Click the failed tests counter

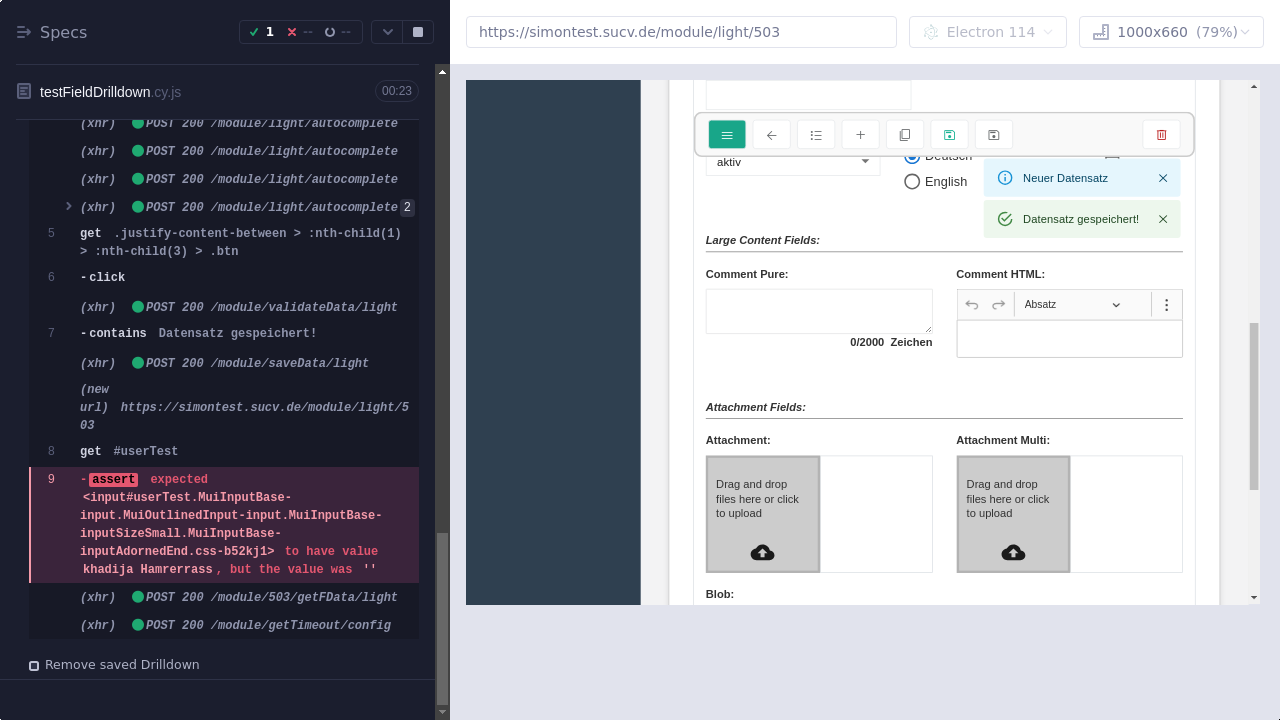(x=300, y=32)
